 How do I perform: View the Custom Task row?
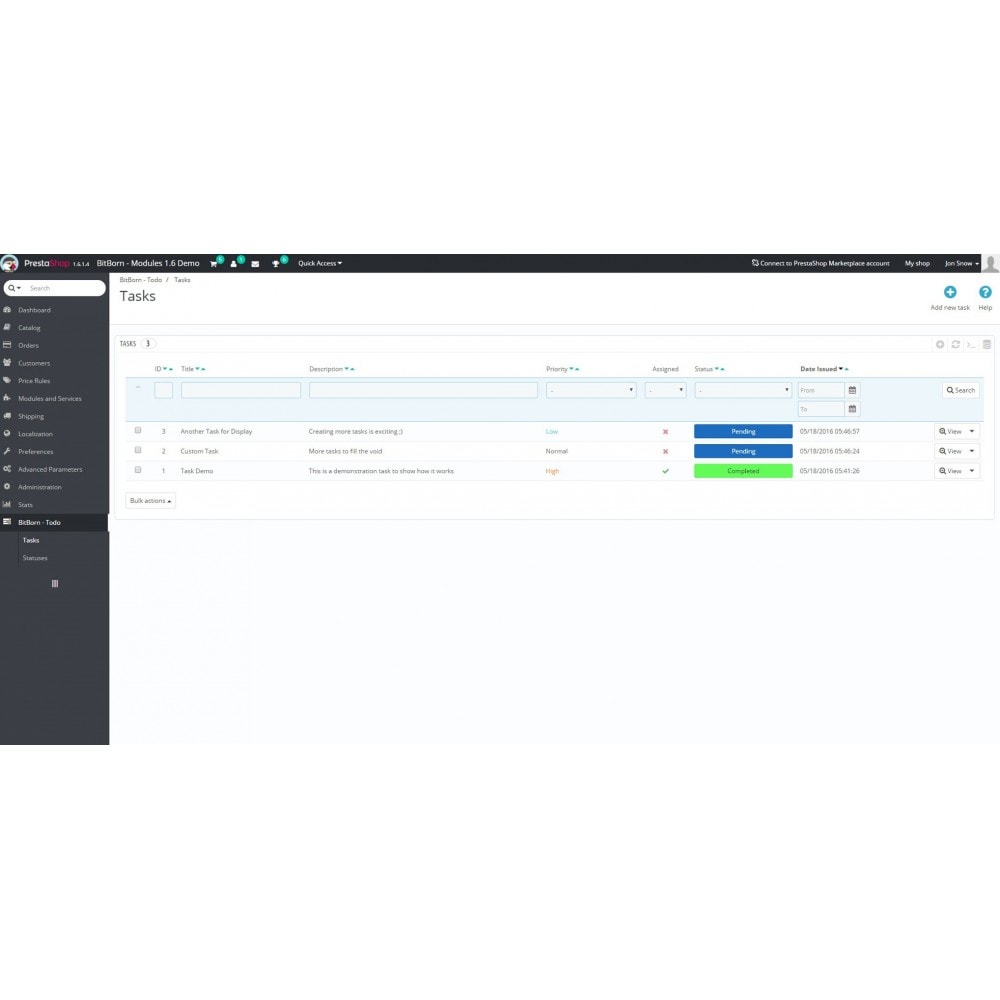[x=950, y=452]
